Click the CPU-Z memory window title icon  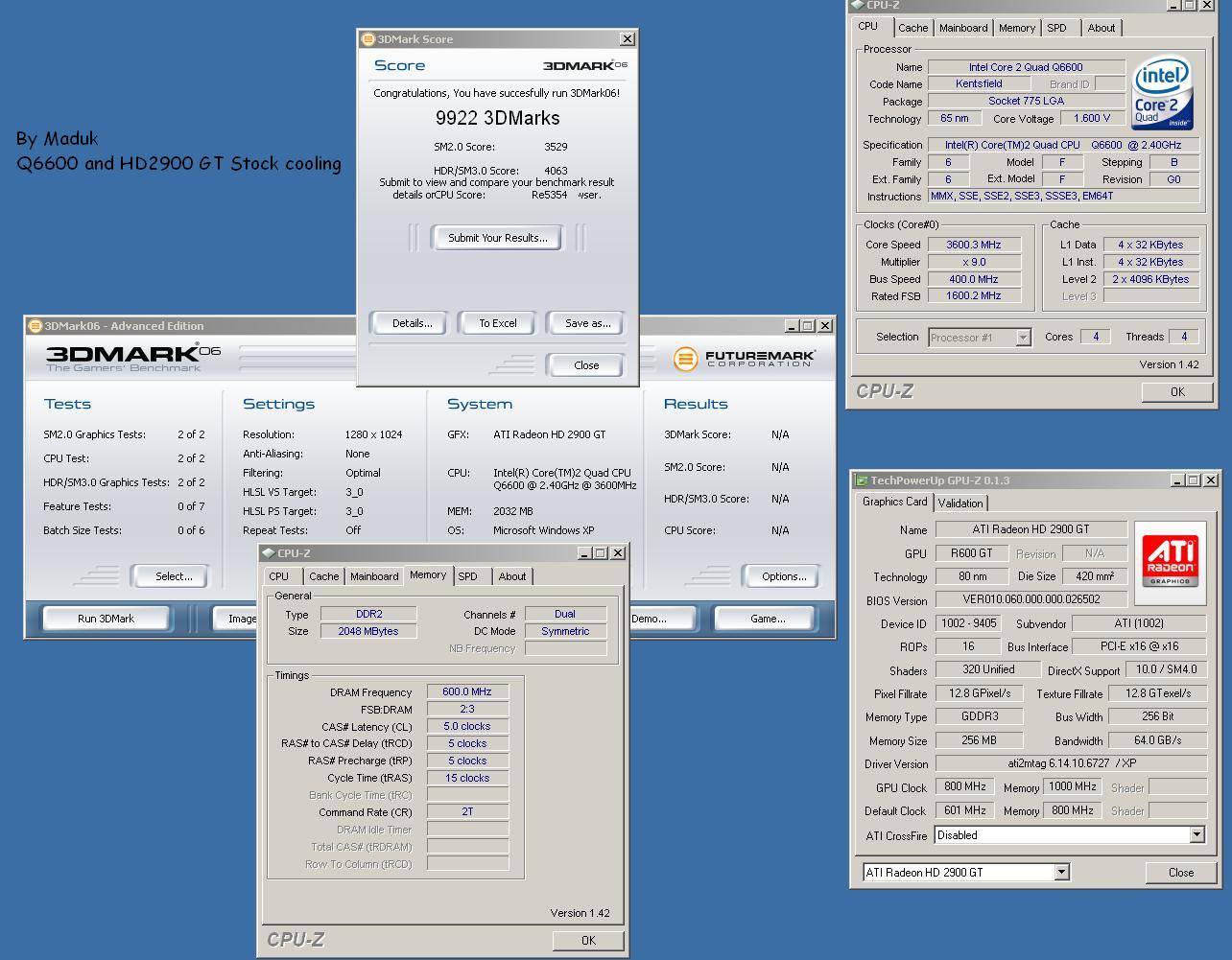[x=268, y=553]
